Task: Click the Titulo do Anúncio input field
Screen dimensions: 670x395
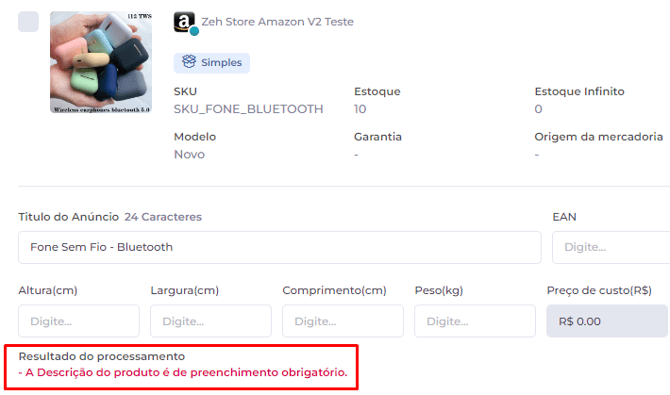Action: 279,248
